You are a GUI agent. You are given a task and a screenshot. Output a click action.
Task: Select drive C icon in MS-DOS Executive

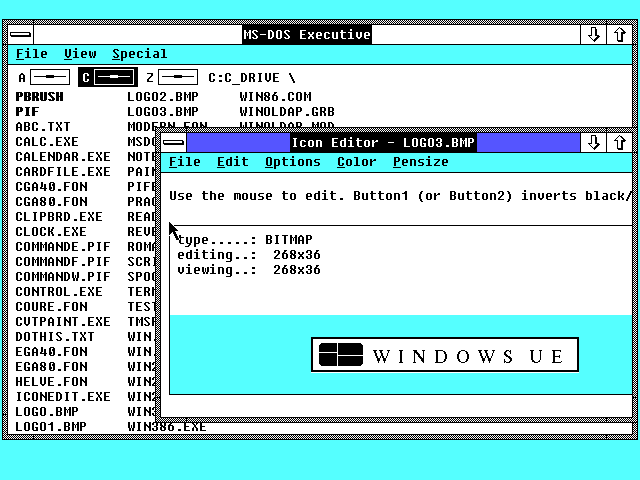coord(108,77)
